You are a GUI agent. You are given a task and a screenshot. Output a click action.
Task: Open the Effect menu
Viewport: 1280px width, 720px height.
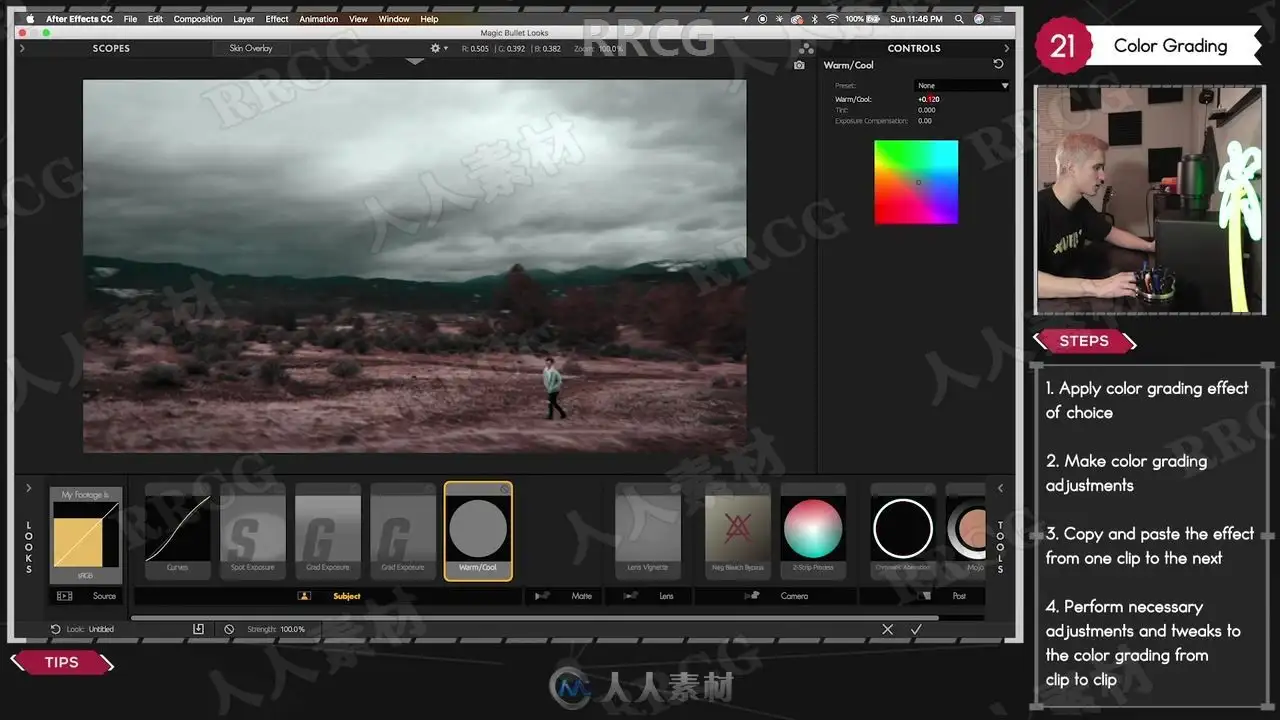point(277,19)
